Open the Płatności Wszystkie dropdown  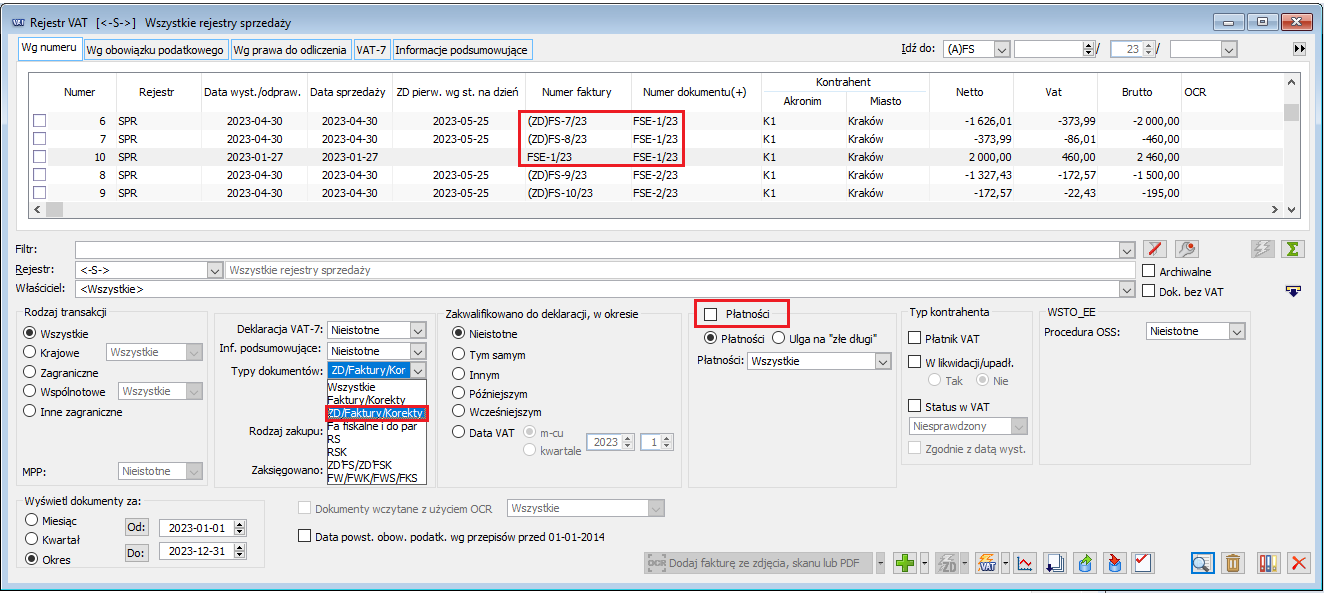click(882, 361)
